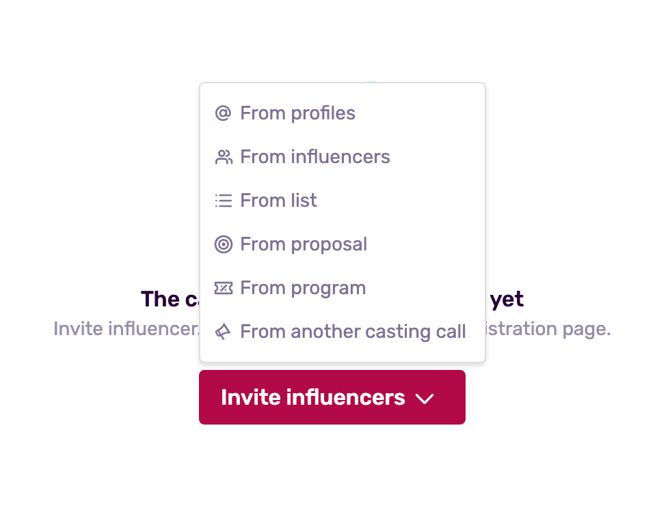Pick the "From list" menu entry
Viewport: 670px width, 516px height.
point(278,201)
